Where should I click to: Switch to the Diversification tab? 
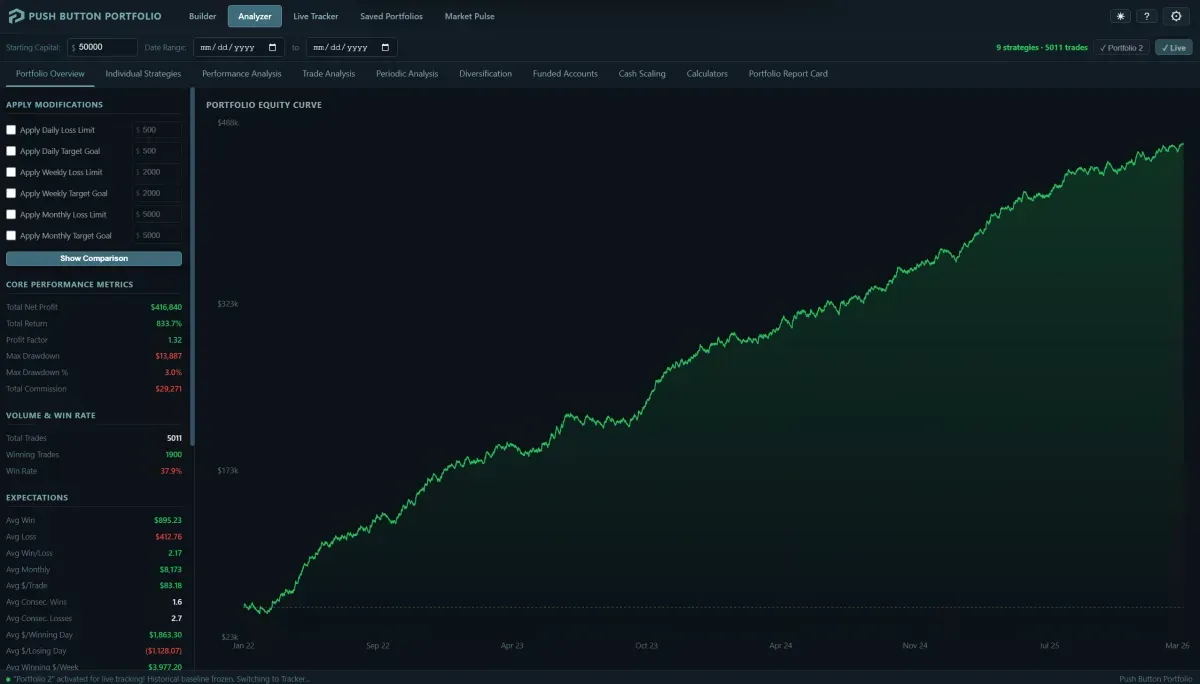tap(485, 73)
